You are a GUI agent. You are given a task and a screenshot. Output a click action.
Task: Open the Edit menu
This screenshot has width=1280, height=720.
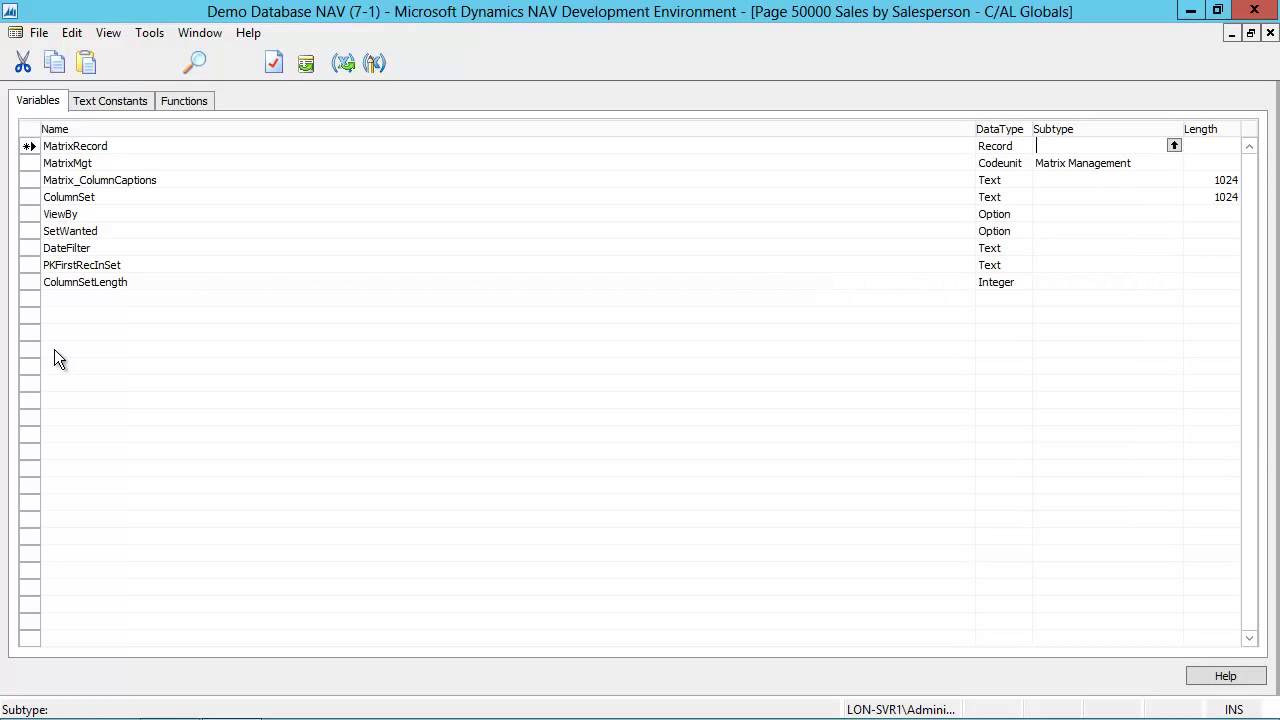click(x=72, y=33)
